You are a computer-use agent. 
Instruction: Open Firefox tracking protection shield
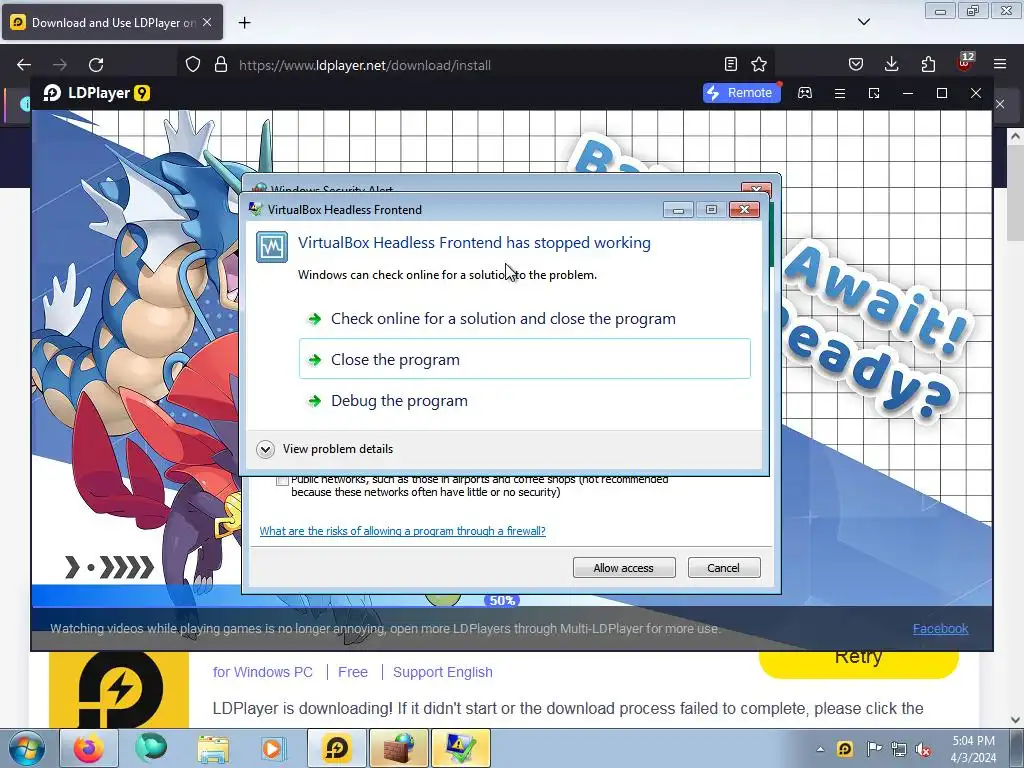[x=193, y=64]
